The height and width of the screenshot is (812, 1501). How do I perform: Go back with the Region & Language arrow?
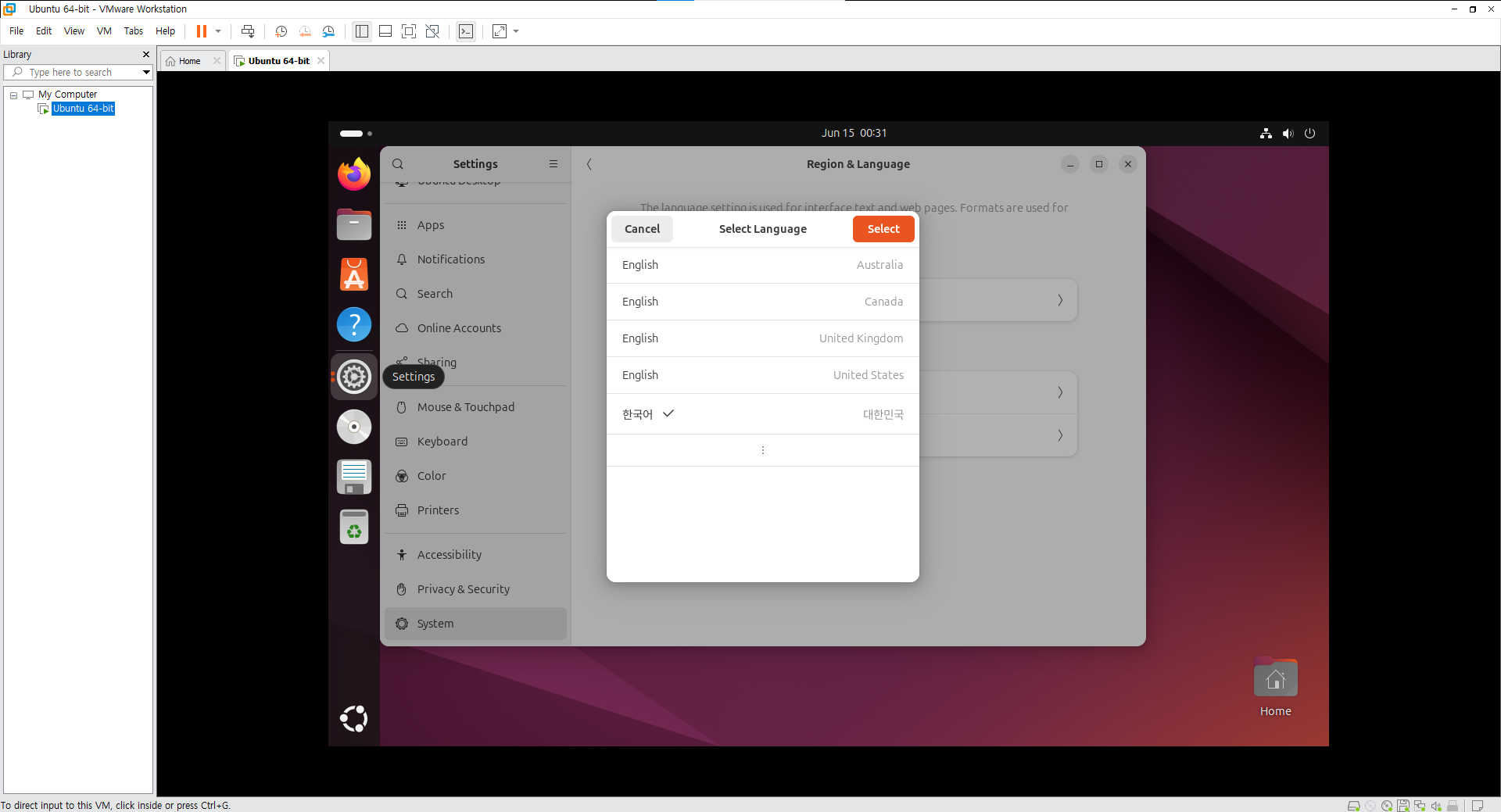(589, 164)
